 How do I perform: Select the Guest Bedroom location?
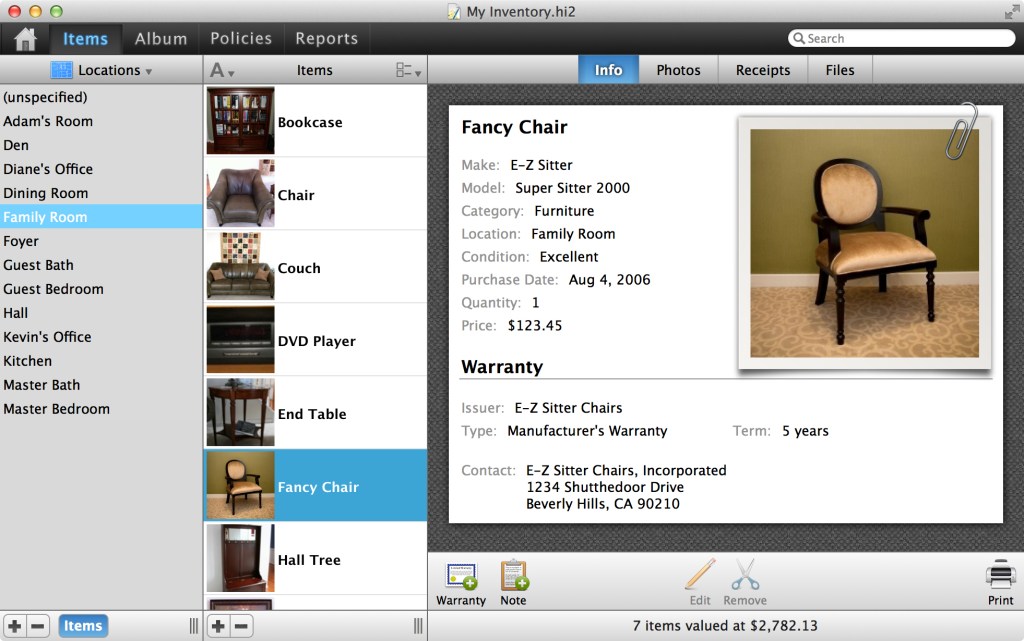tap(101, 289)
